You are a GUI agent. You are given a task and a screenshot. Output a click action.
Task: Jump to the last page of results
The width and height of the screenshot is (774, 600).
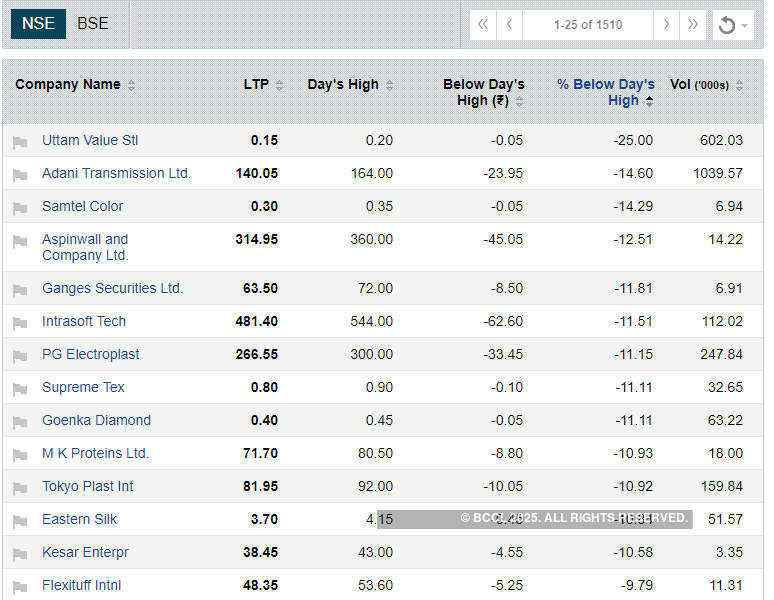pyautogui.click(x=693, y=25)
